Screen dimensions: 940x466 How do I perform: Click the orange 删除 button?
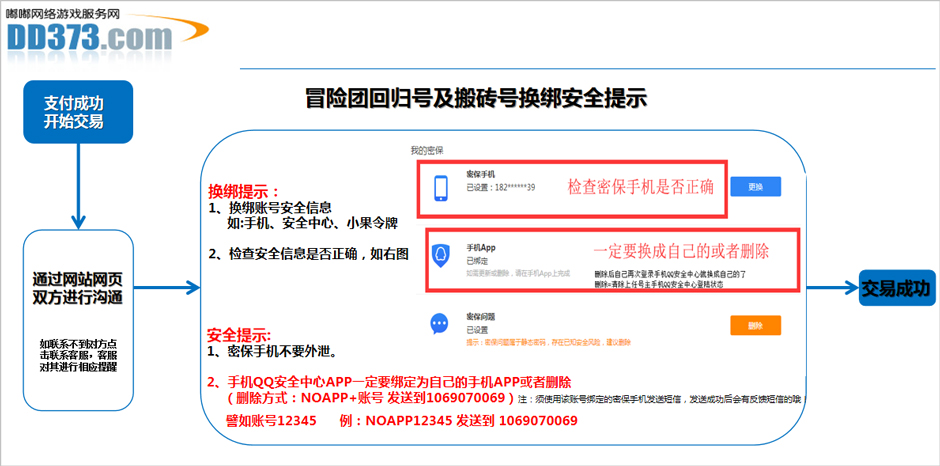pos(755,326)
